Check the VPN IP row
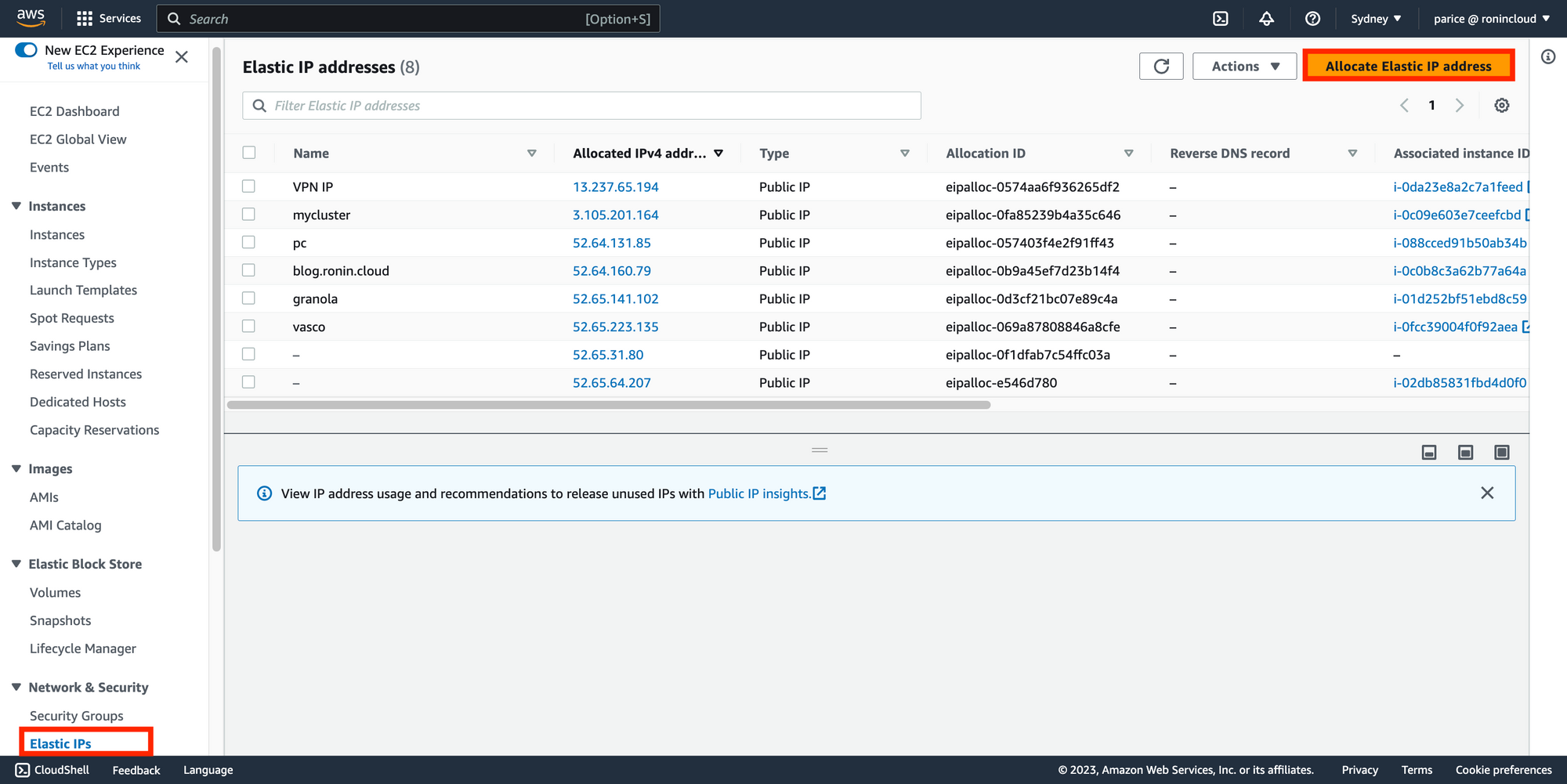Image resolution: width=1567 pixels, height=784 pixels. (248, 186)
